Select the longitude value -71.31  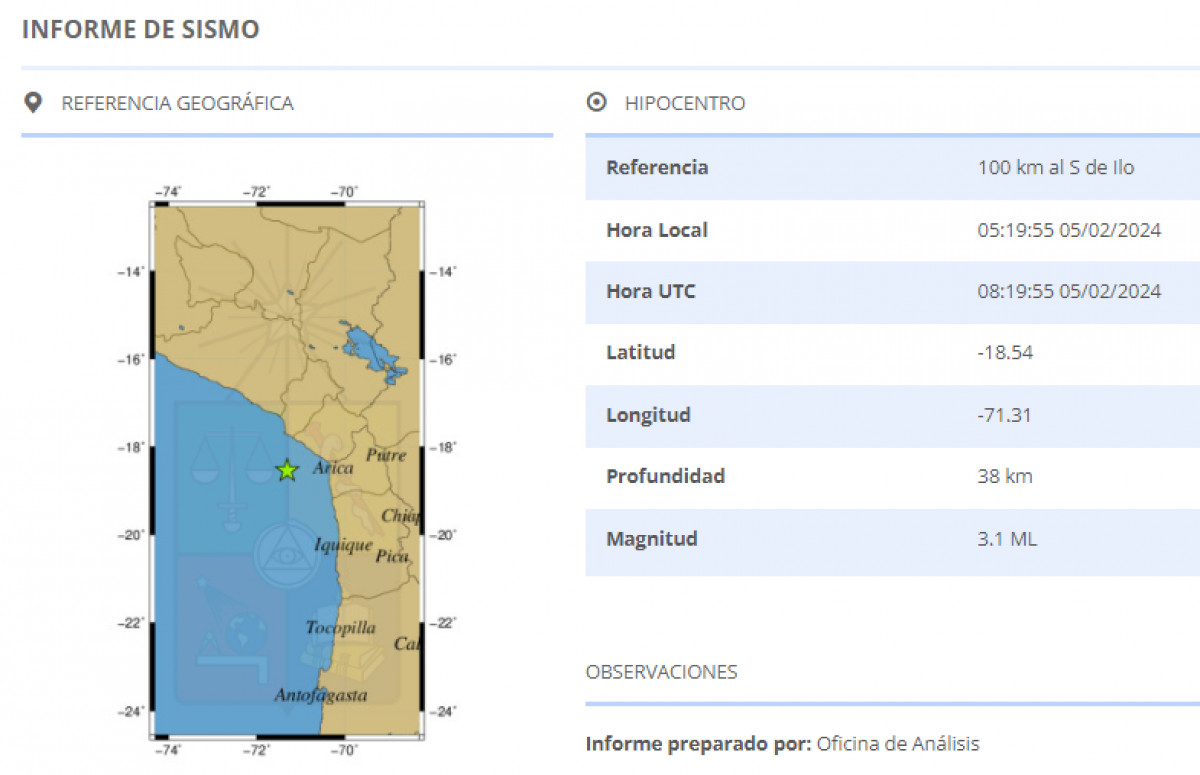pos(1004,415)
